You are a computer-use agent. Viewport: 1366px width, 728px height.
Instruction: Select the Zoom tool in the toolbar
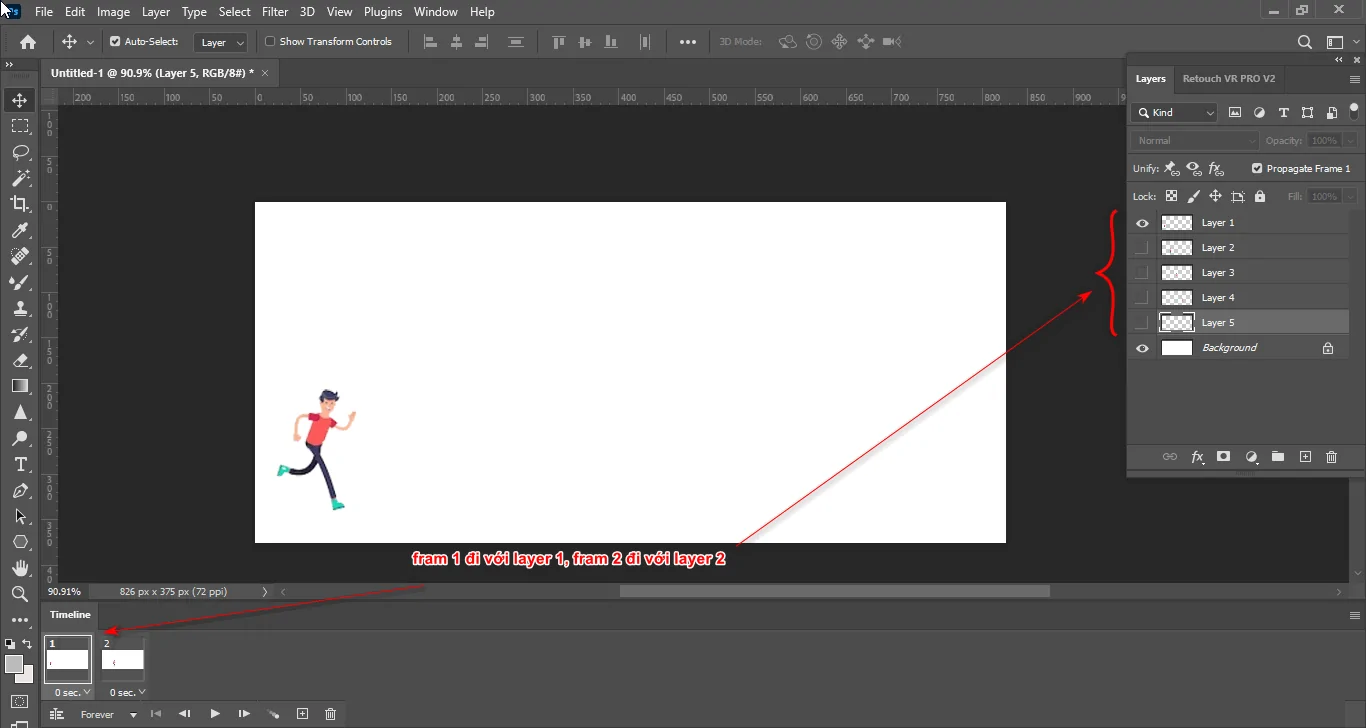[x=20, y=594]
